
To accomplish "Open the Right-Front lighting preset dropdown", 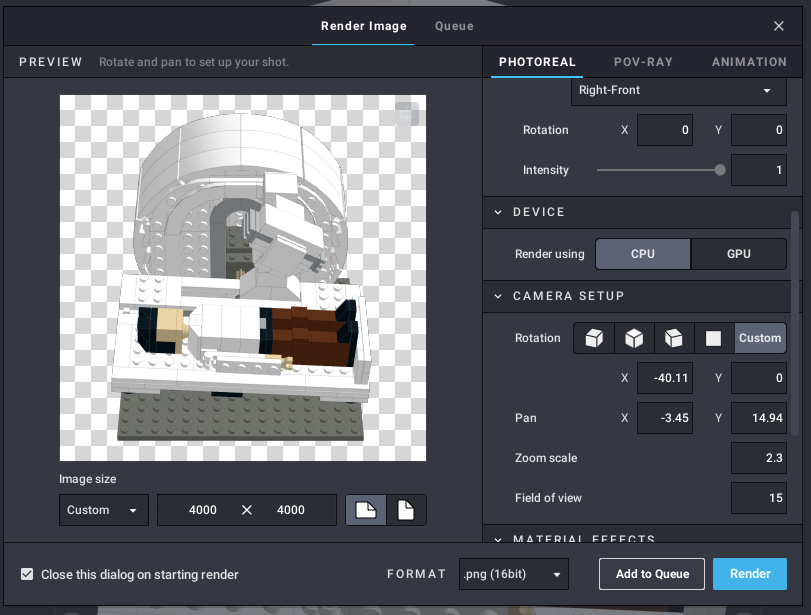I will coord(679,91).
